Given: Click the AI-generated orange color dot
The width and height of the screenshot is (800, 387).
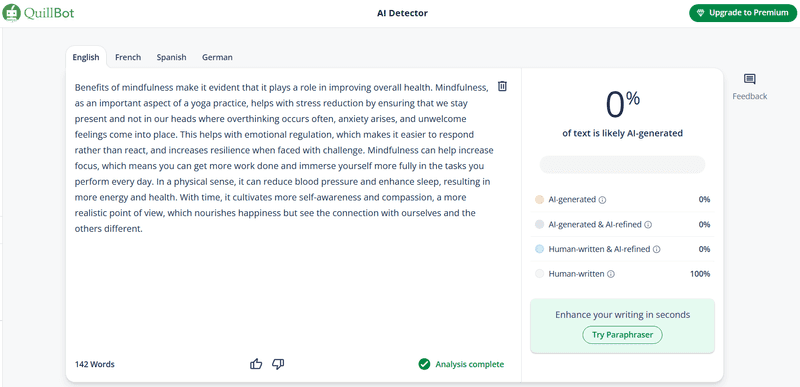Looking at the screenshot, I should (x=539, y=200).
